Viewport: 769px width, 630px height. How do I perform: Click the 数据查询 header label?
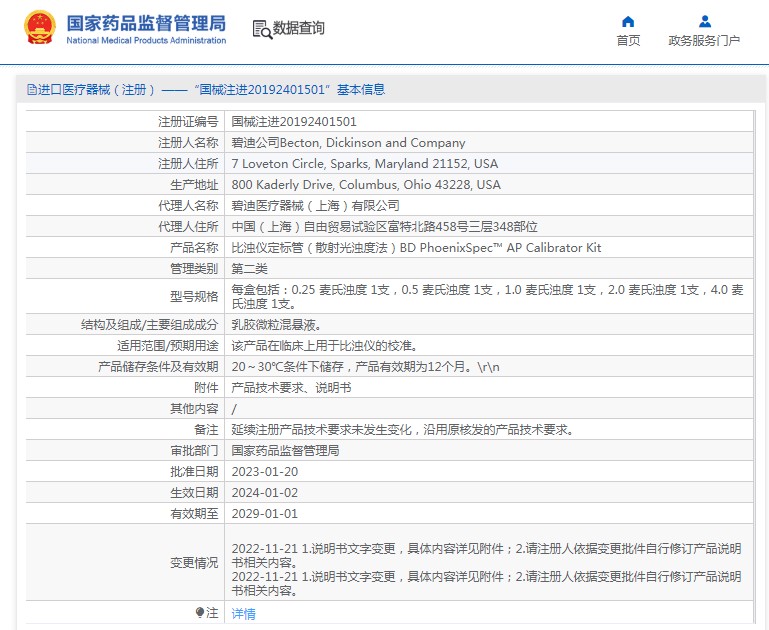[x=298, y=28]
